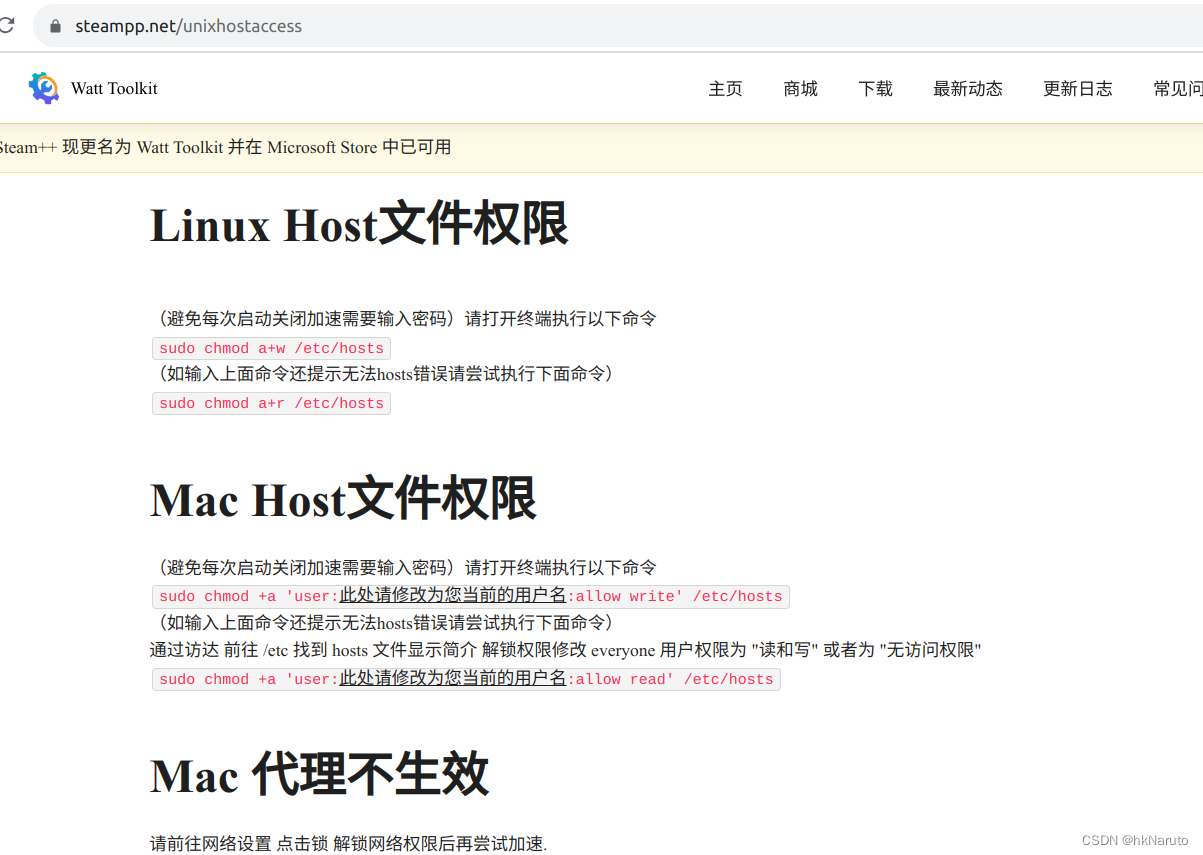Go to 主页 nav item

725,88
